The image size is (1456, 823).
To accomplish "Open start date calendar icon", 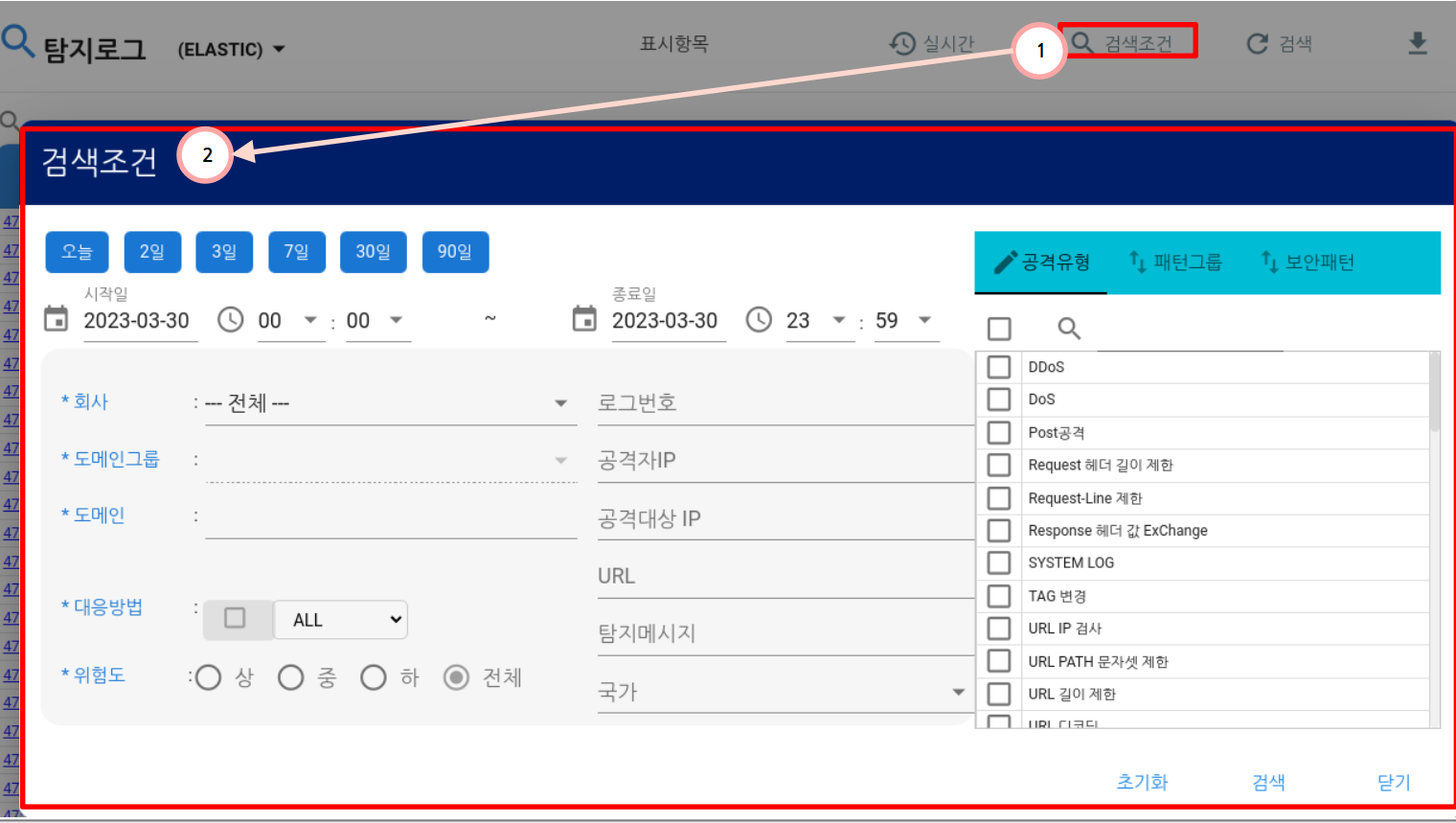I will [x=57, y=319].
